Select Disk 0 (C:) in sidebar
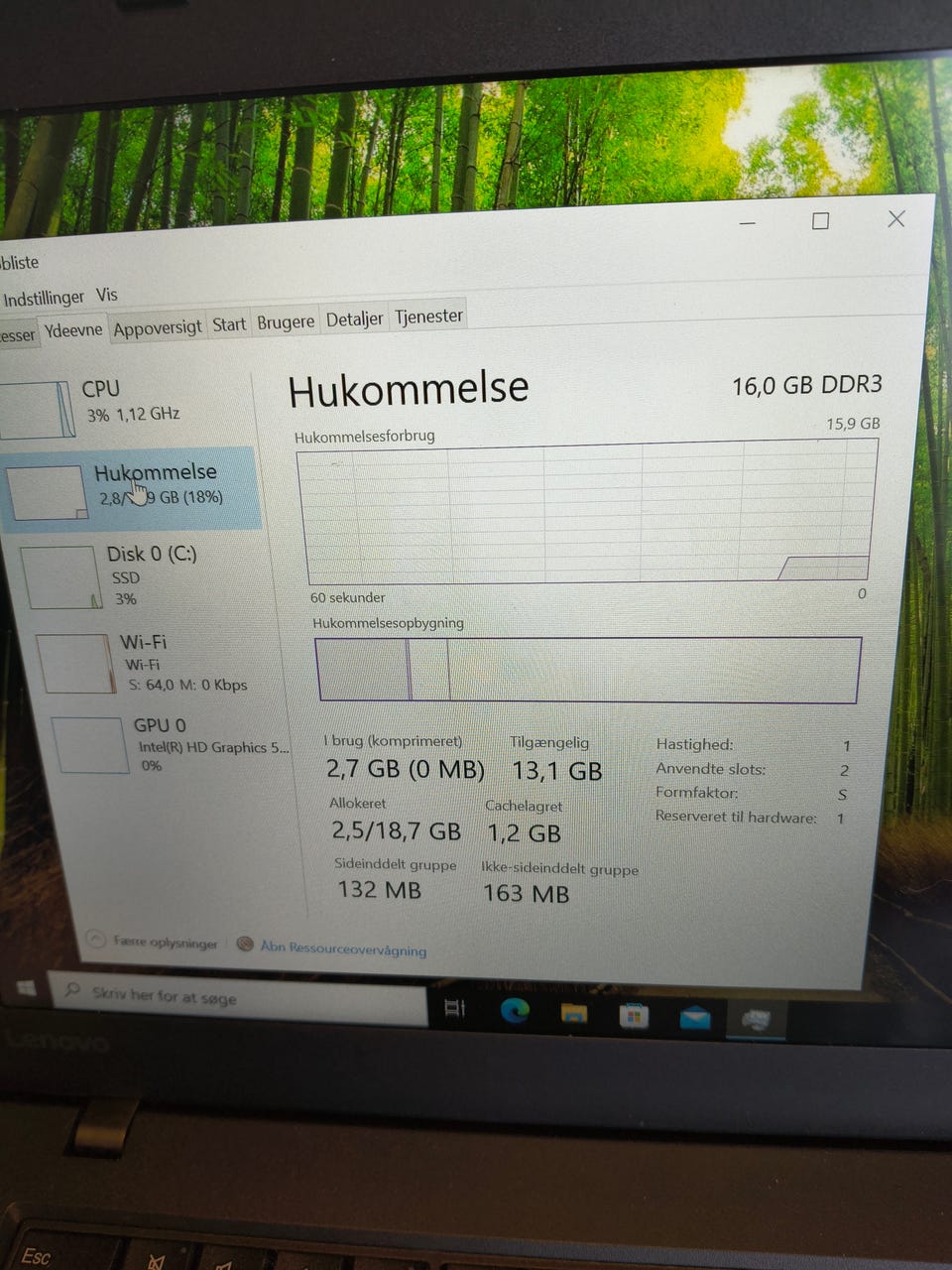The height and width of the screenshot is (1270, 952). pyautogui.click(x=149, y=575)
